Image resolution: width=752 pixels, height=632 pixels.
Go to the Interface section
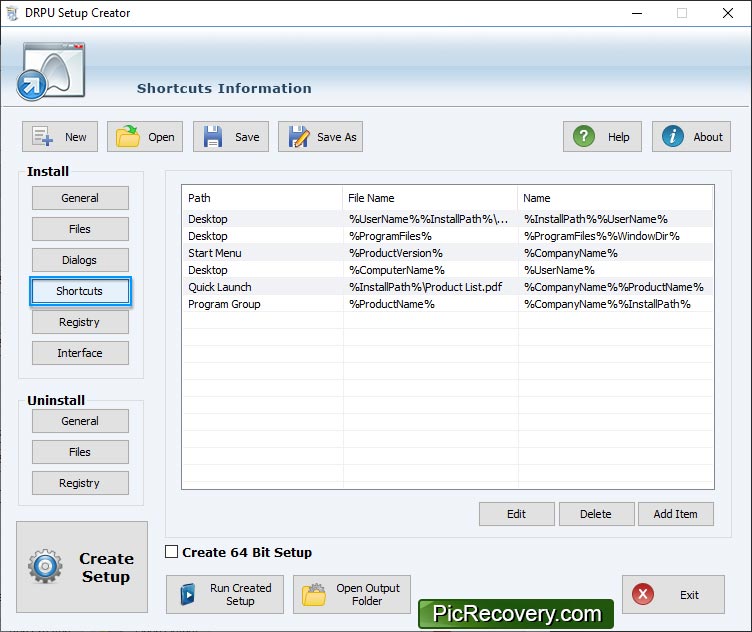coord(80,353)
